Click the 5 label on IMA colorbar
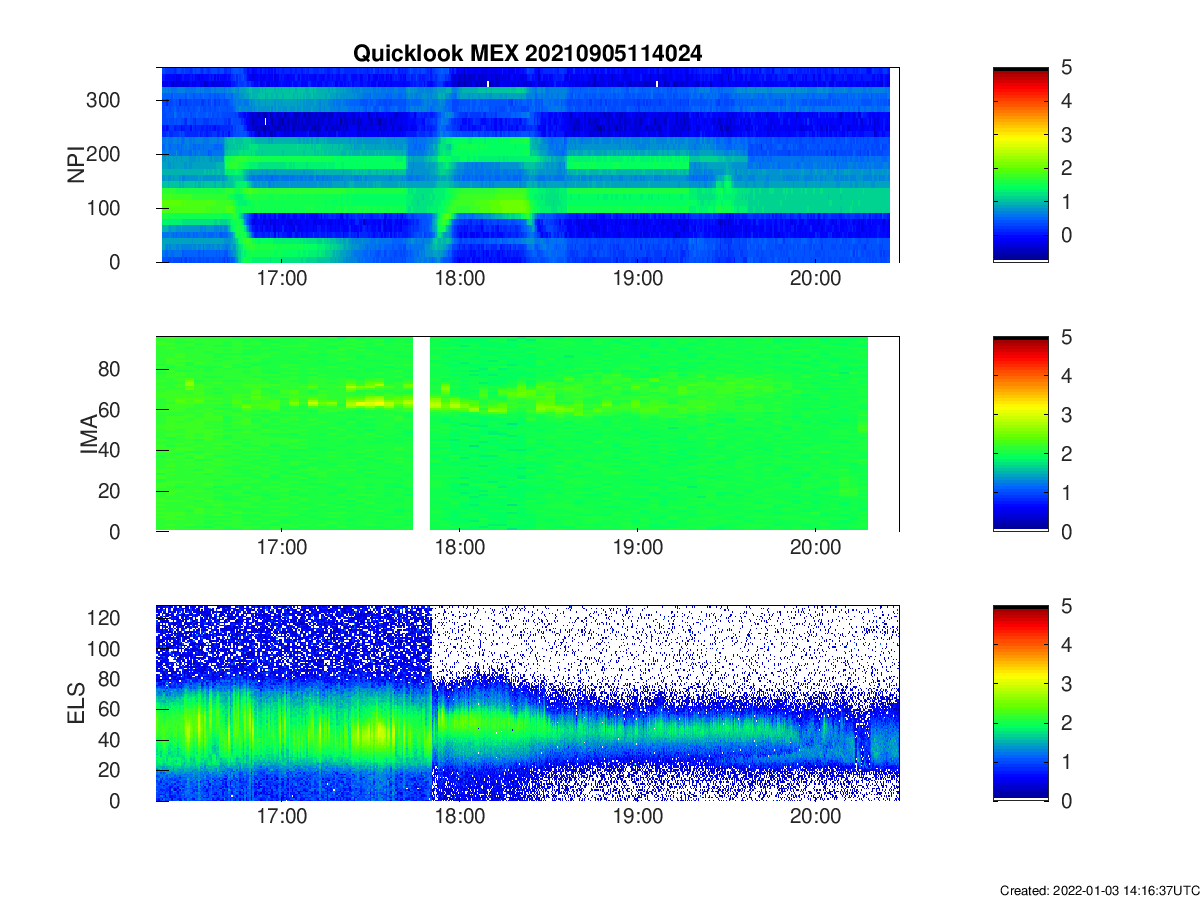1200x900 pixels. 1067,337
